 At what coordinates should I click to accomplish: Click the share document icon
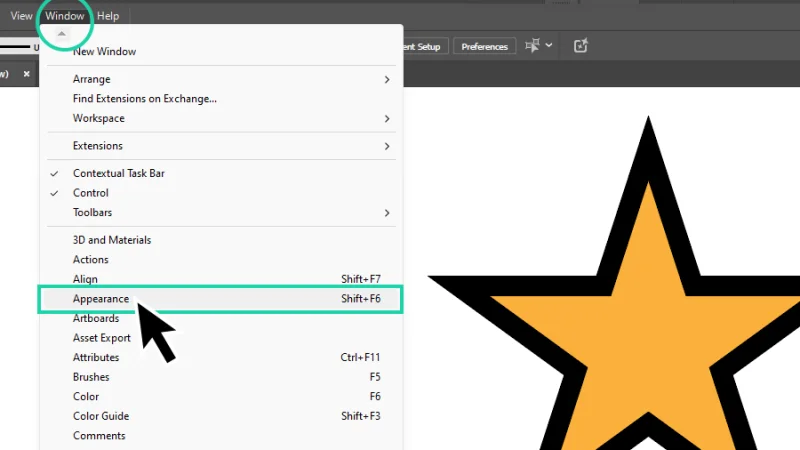581,46
